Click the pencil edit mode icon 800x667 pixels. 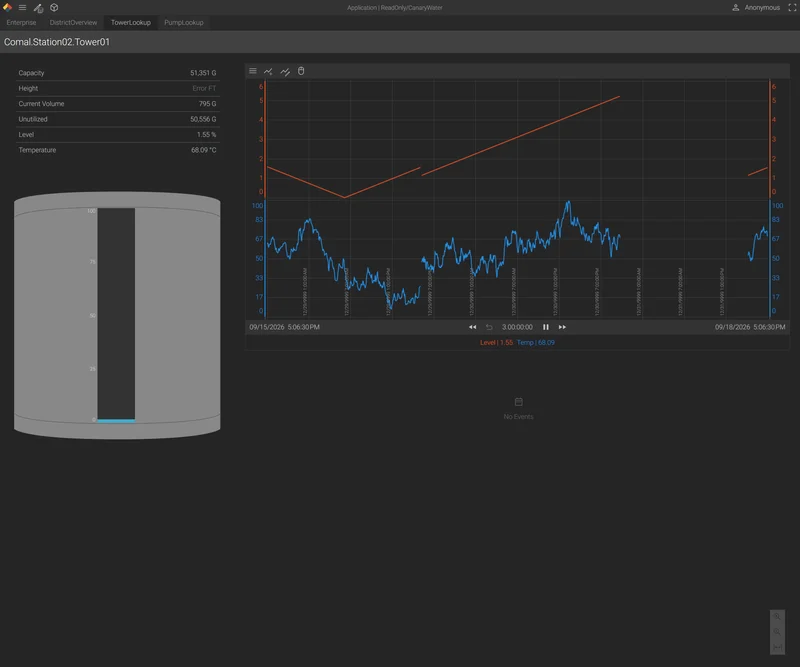38,8
